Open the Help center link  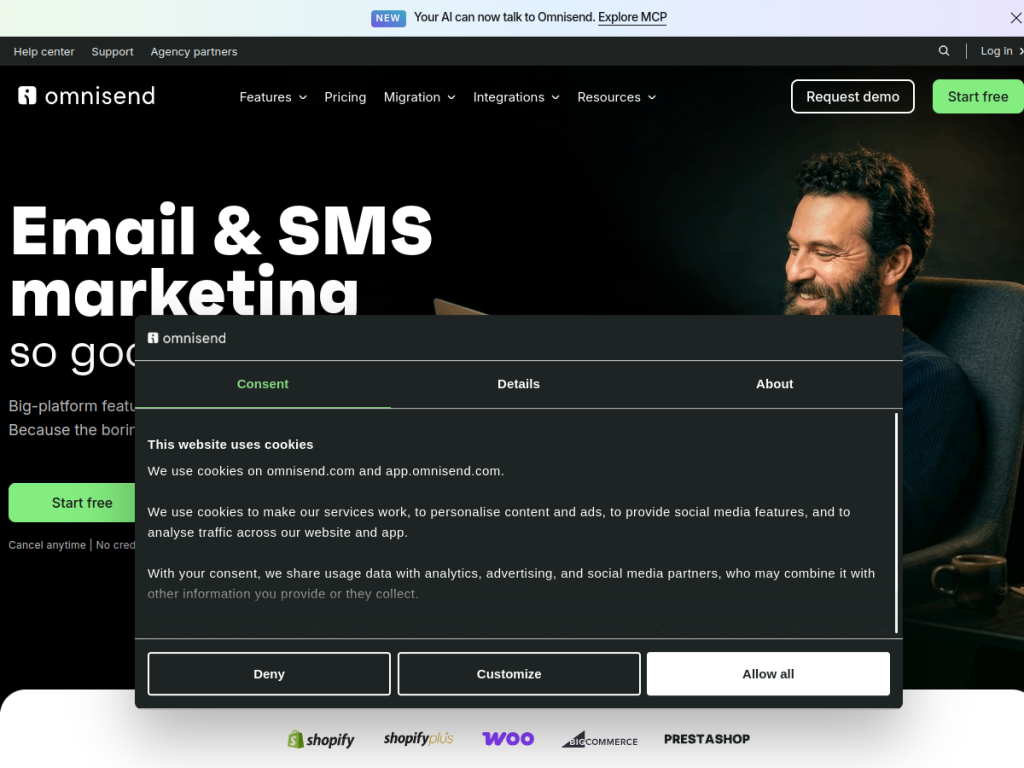(x=44, y=52)
